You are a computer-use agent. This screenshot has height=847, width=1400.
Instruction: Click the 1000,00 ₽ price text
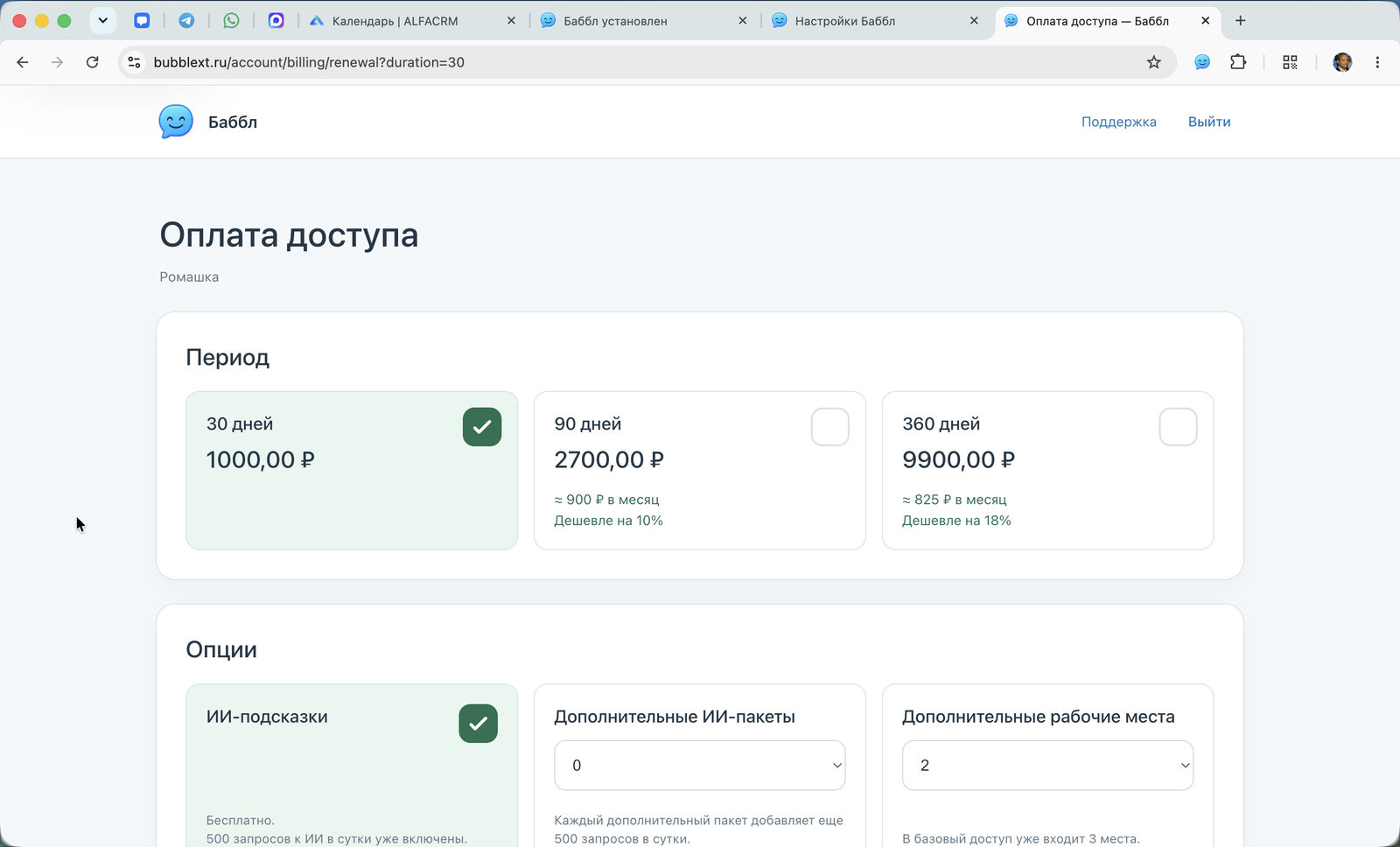click(x=260, y=459)
